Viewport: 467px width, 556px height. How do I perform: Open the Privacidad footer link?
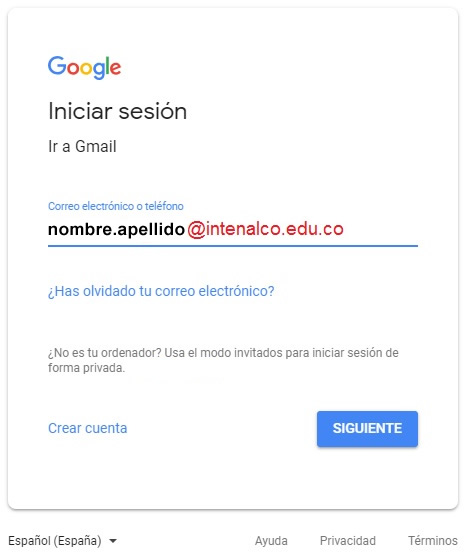[348, 541]
